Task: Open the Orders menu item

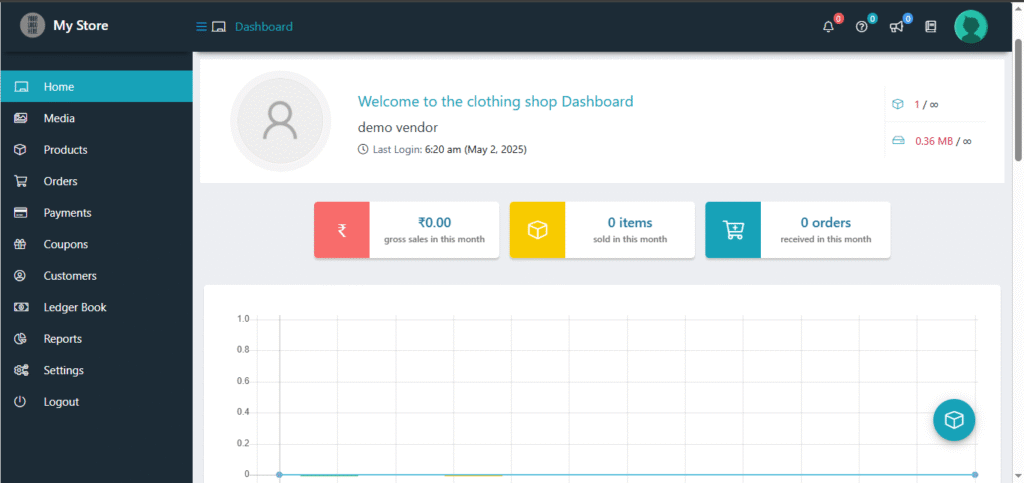Action: click(60, 181)
